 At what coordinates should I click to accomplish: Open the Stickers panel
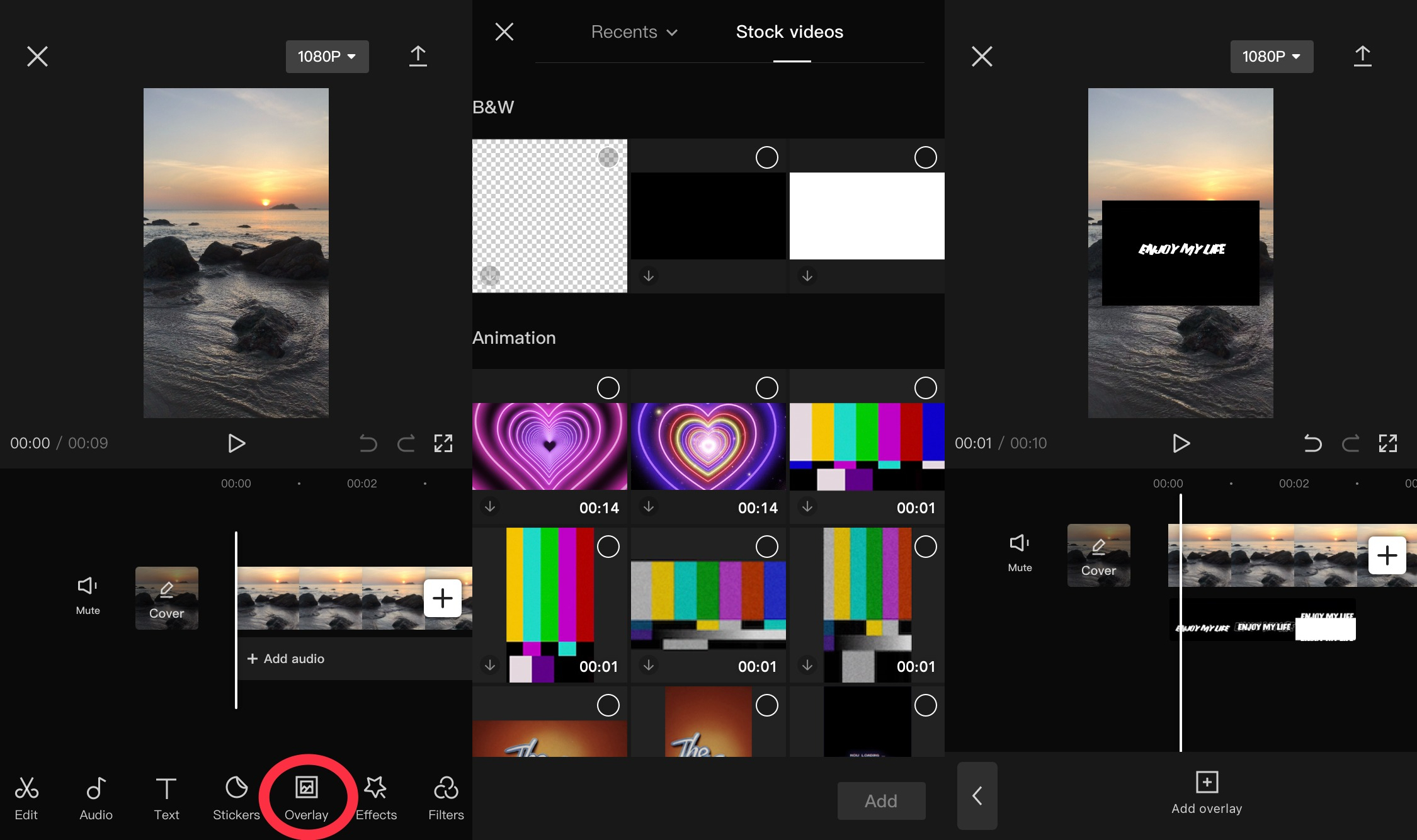tap(236, 798)
